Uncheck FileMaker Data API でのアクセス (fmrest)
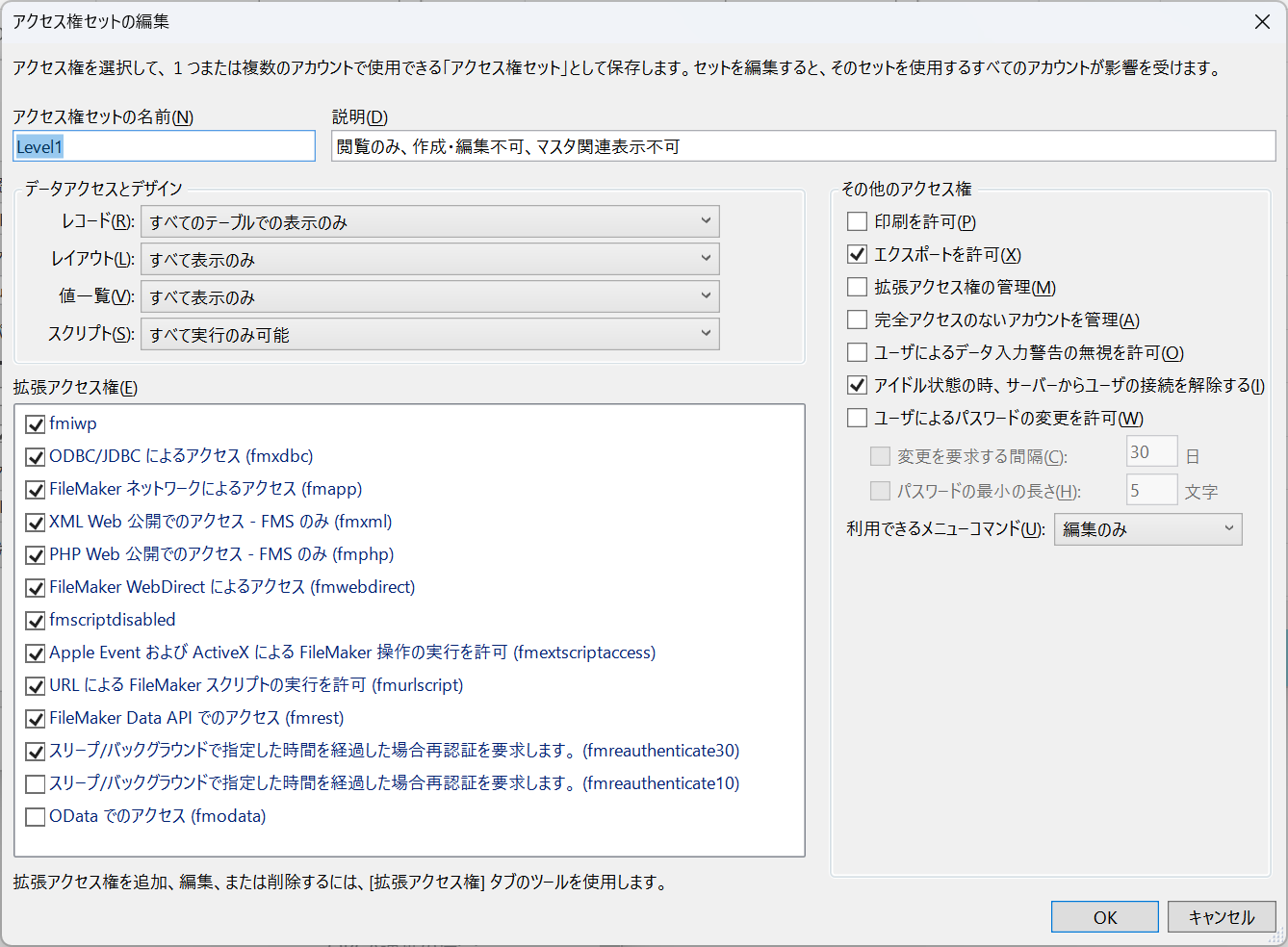Screen dimensions: 1288x947 click(x=36, y=719)
